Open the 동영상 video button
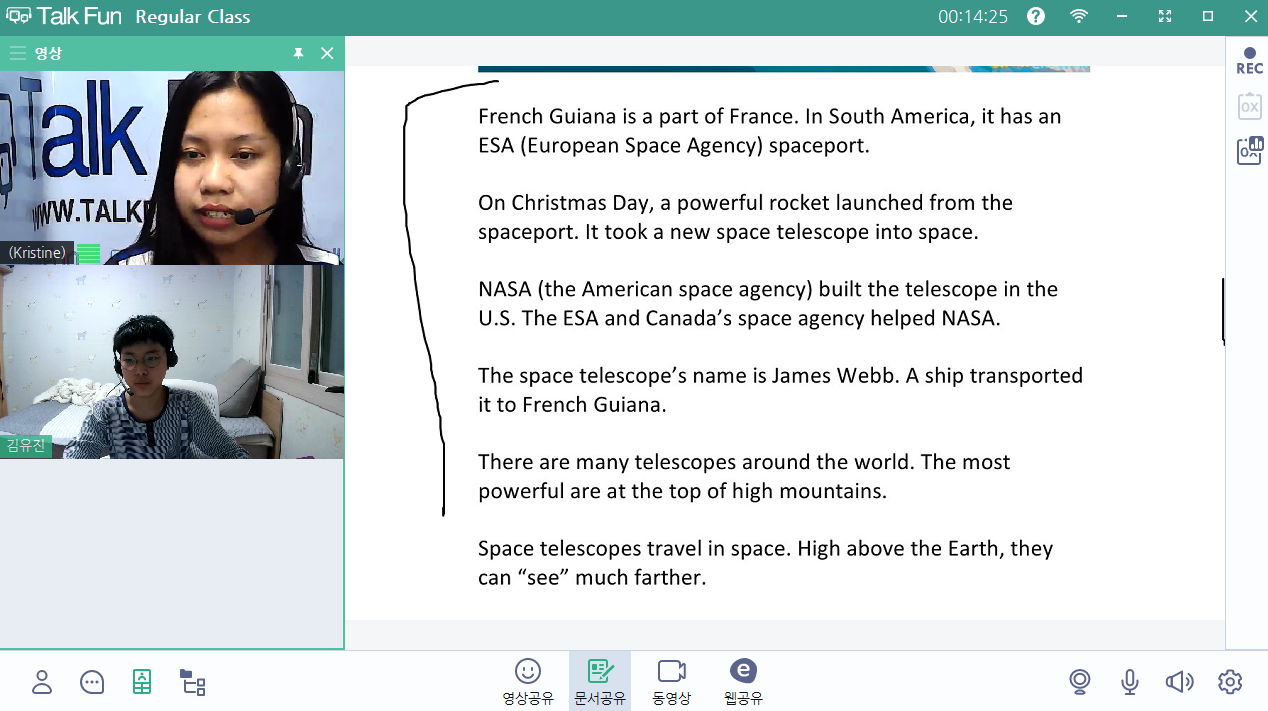This screenshot has height=711, width=1268. point(671,680)
